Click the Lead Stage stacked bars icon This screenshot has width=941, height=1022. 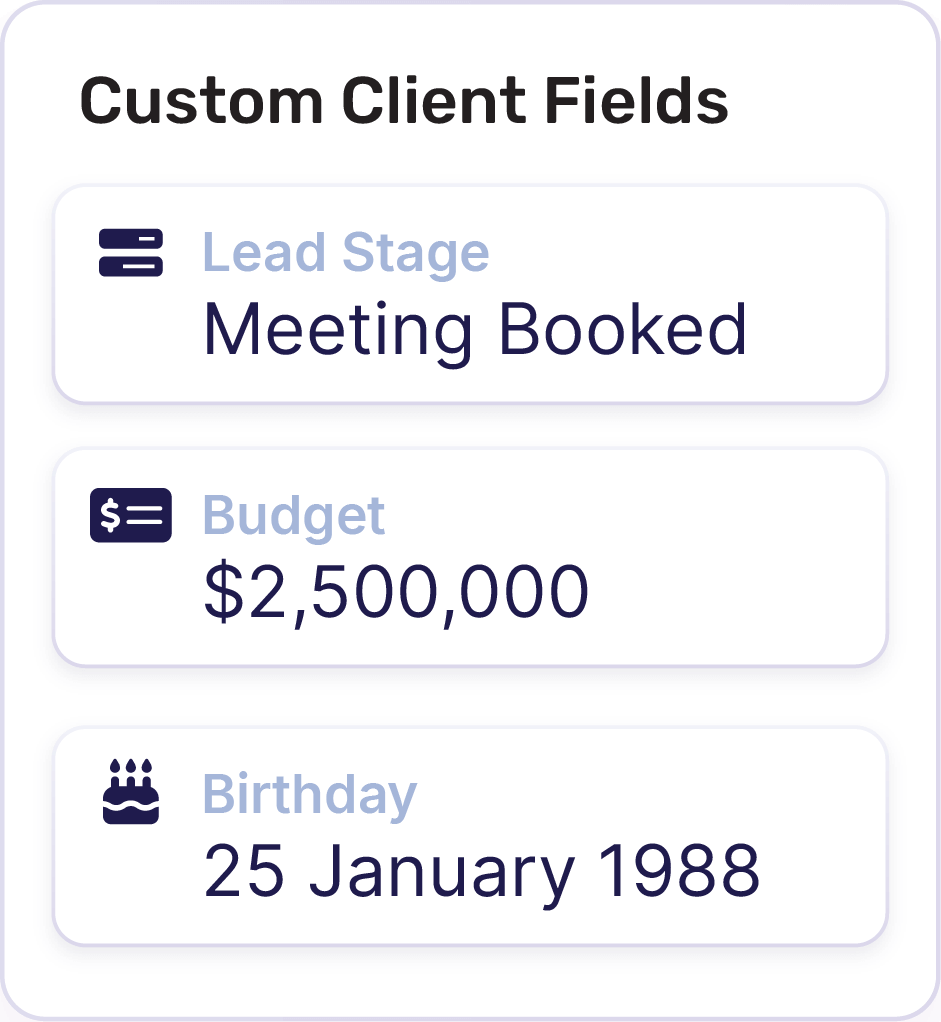[131, 253]
